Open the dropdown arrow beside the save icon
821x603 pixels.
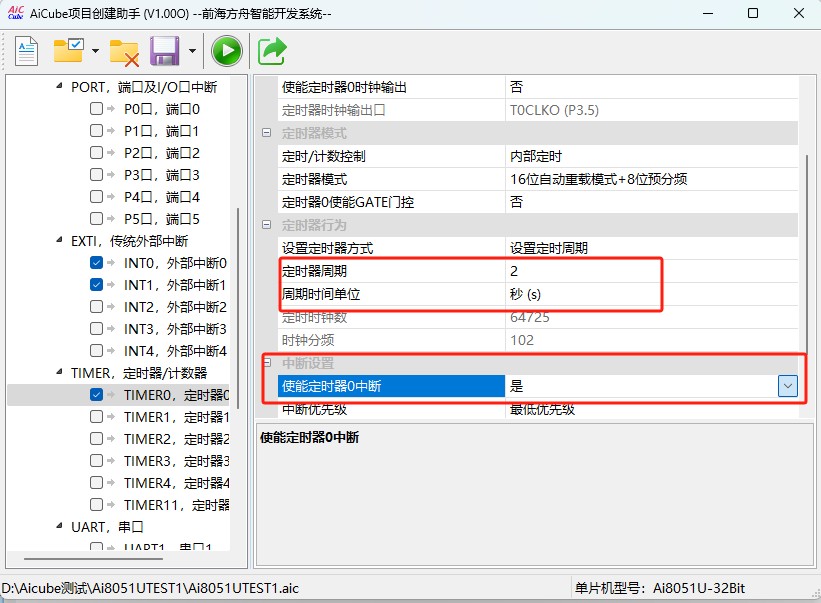tap(192, 51)
